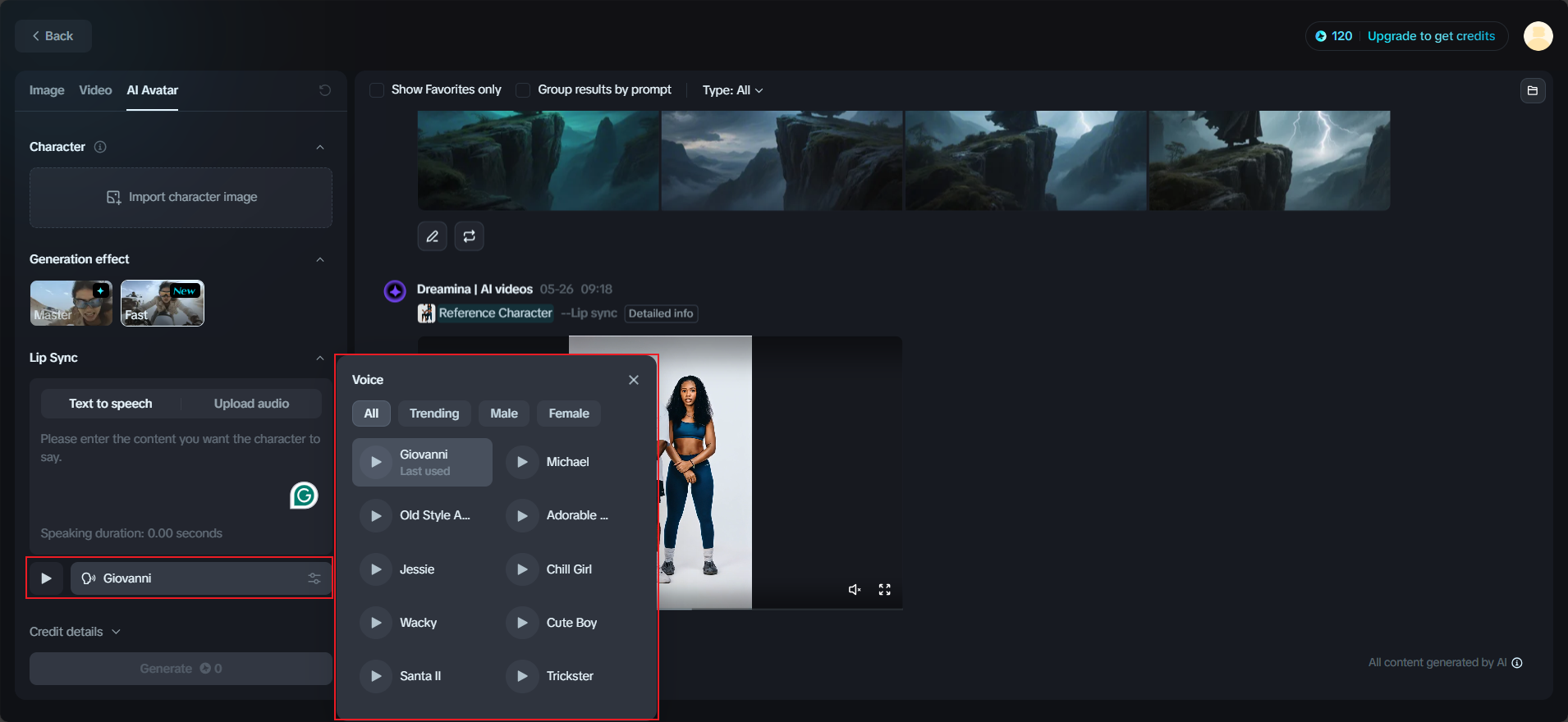1568x722 pixels.
Task: Open the third cliff landscape thumbnail
Action: pos(1026,161)
